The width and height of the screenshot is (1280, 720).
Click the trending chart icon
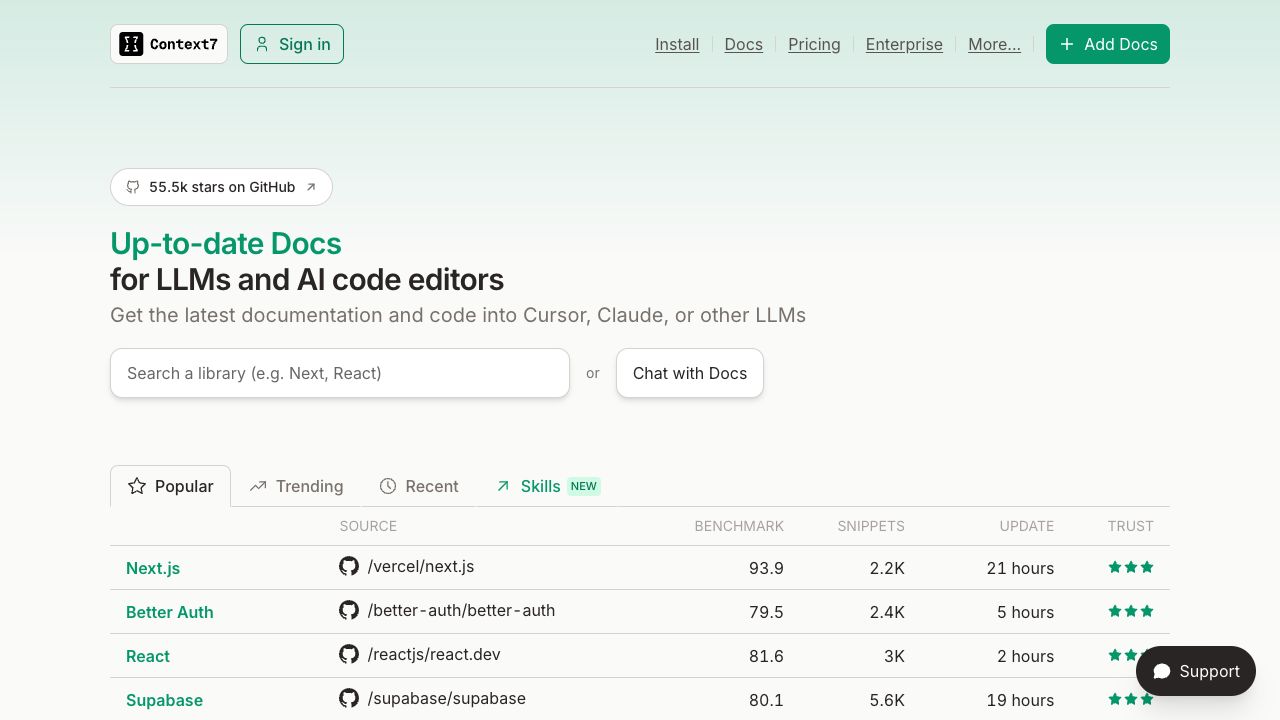(x=258, y=486)
